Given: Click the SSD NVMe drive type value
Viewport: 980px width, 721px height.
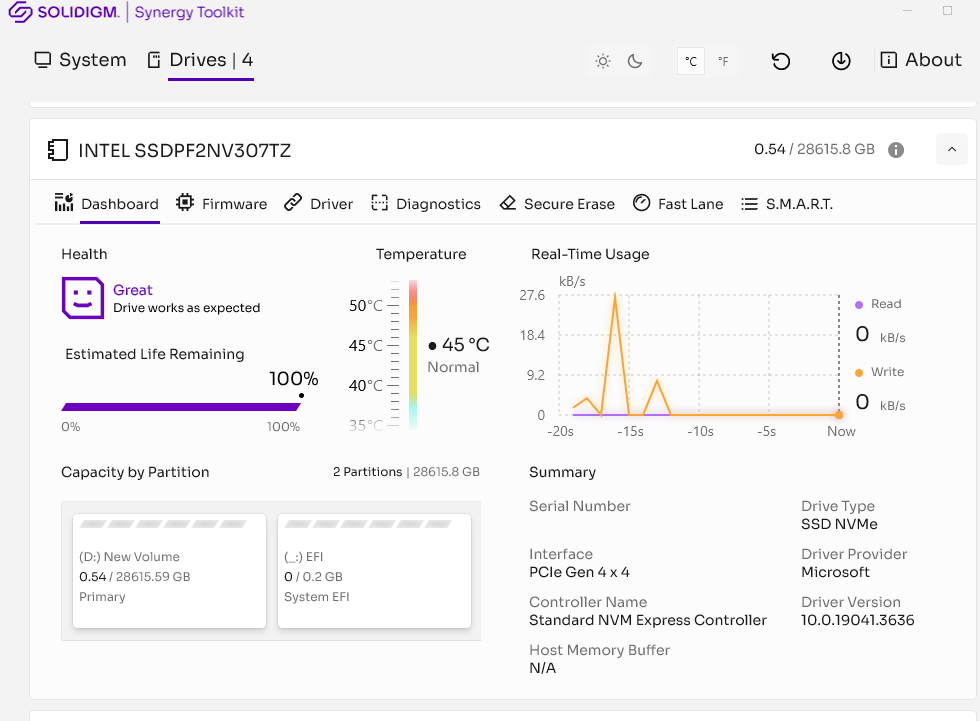Looking at the screenshot, I should click(x=839, y=524).
